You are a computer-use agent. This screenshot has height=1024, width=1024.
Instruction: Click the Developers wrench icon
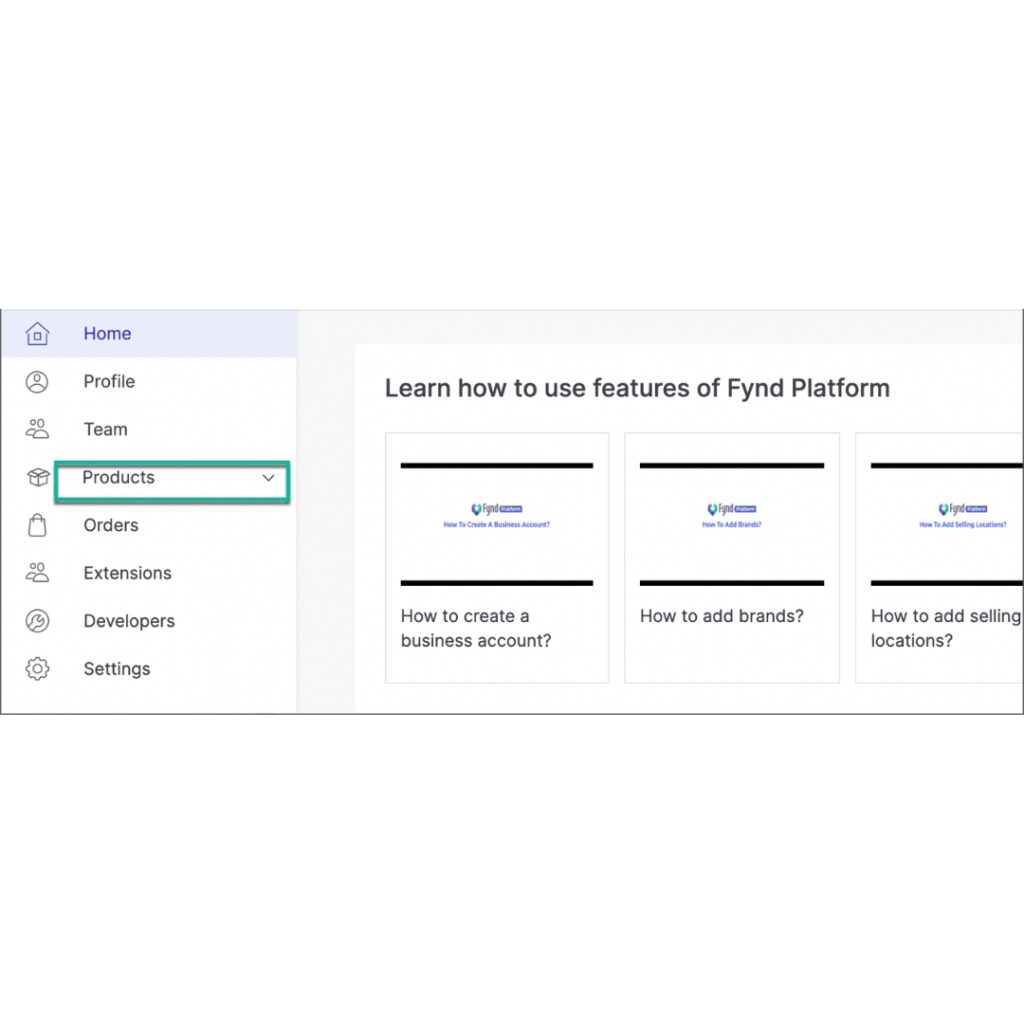(x=37, y=622)
